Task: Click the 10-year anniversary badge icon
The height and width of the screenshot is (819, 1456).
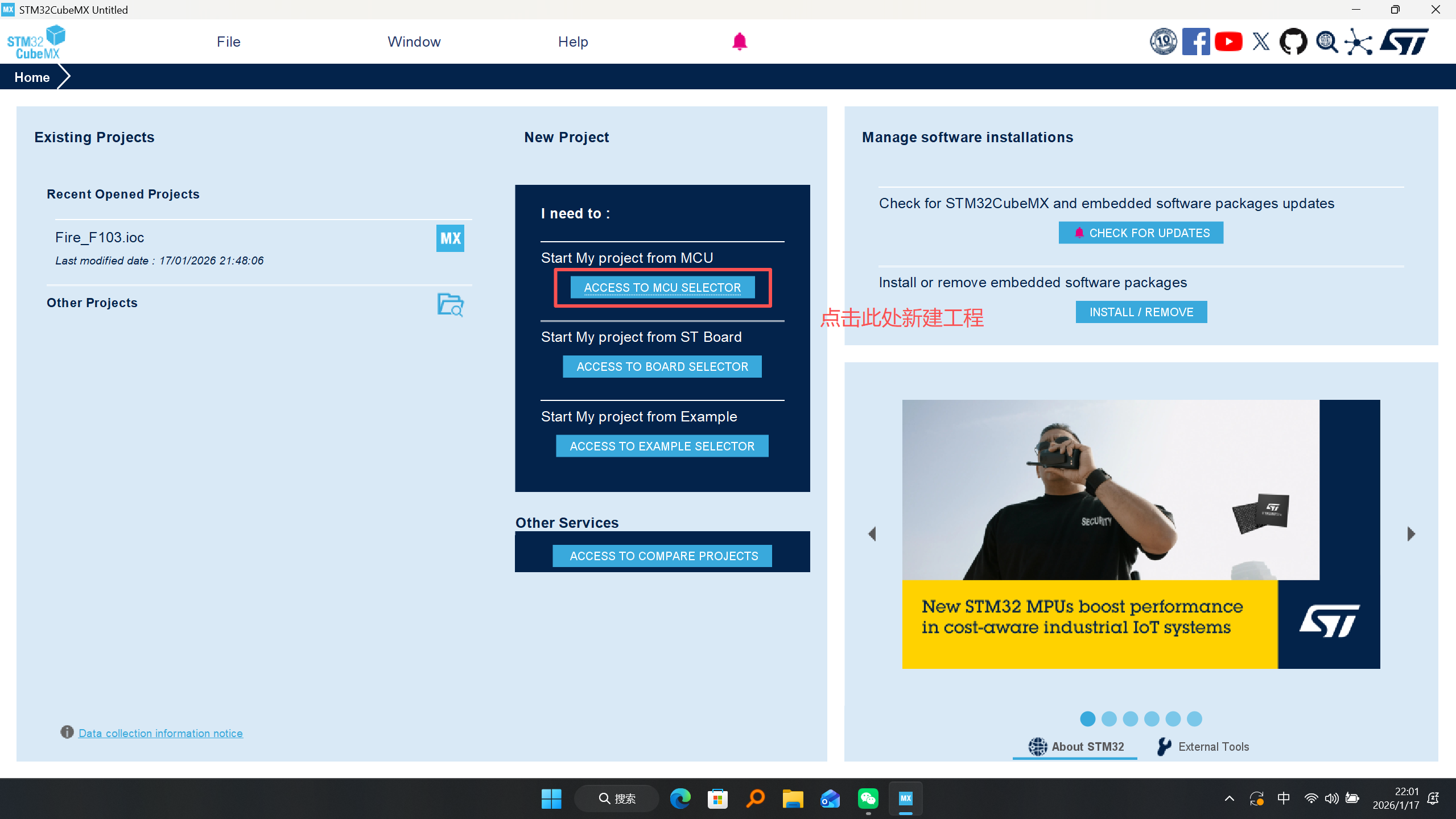Action: click(x=1163, y=42)
